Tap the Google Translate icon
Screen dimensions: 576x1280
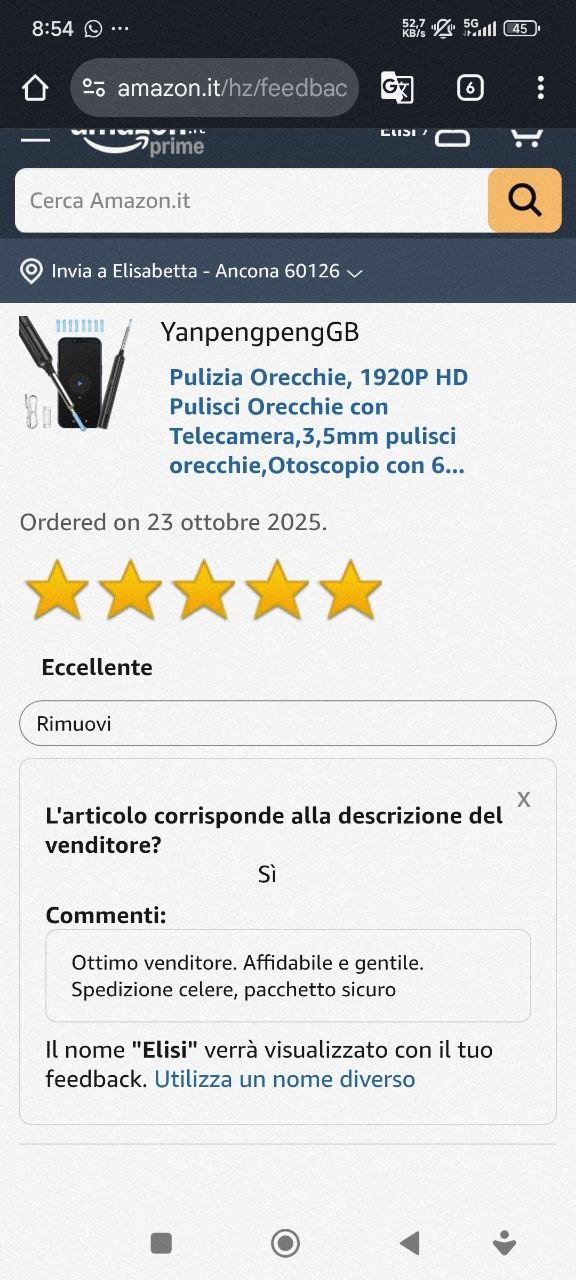(x=397, y=88)
